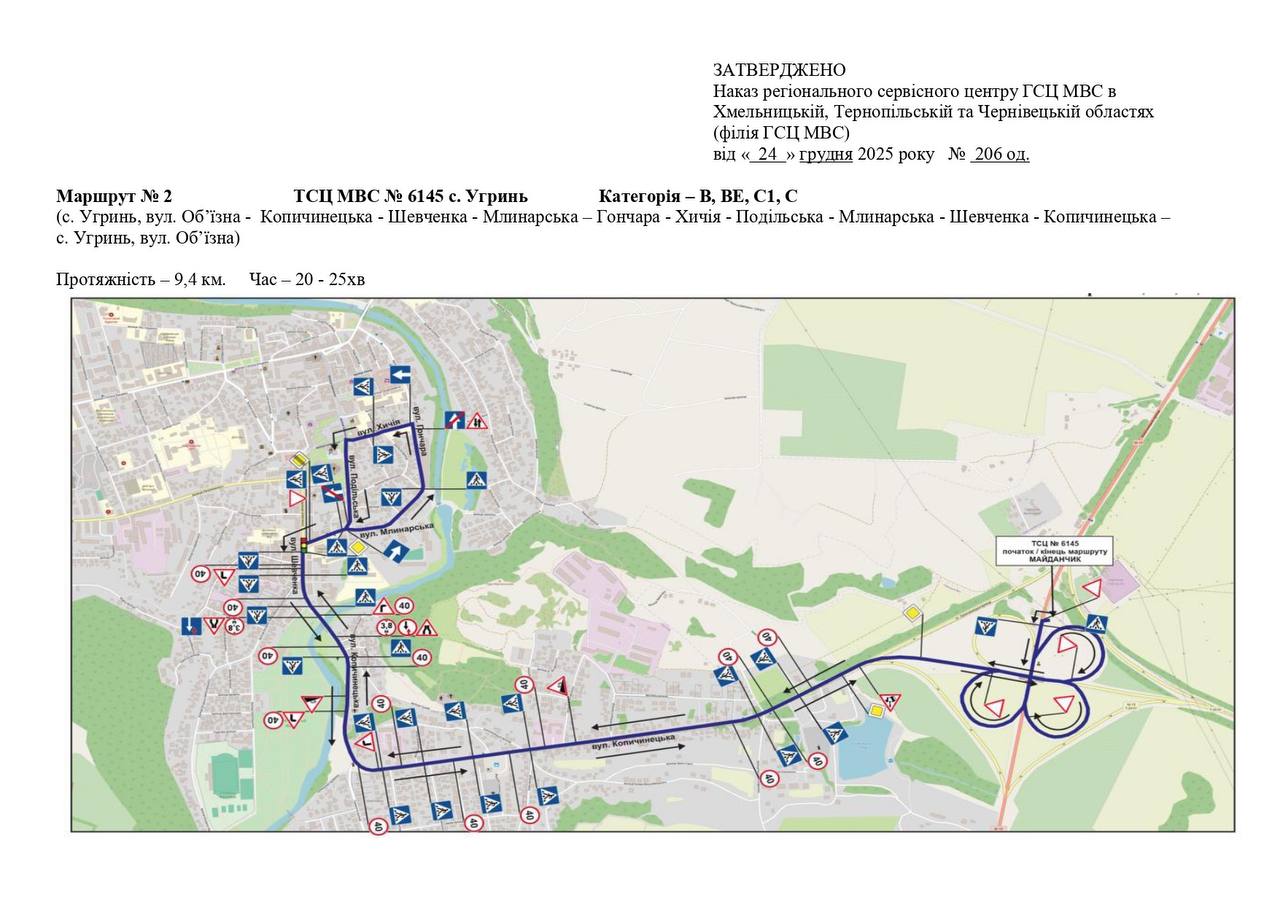Click warning triangle beside the pond's yellow diamond
Image resolution: width=1280 pixels, height=905 pixels.
point(890,701)
